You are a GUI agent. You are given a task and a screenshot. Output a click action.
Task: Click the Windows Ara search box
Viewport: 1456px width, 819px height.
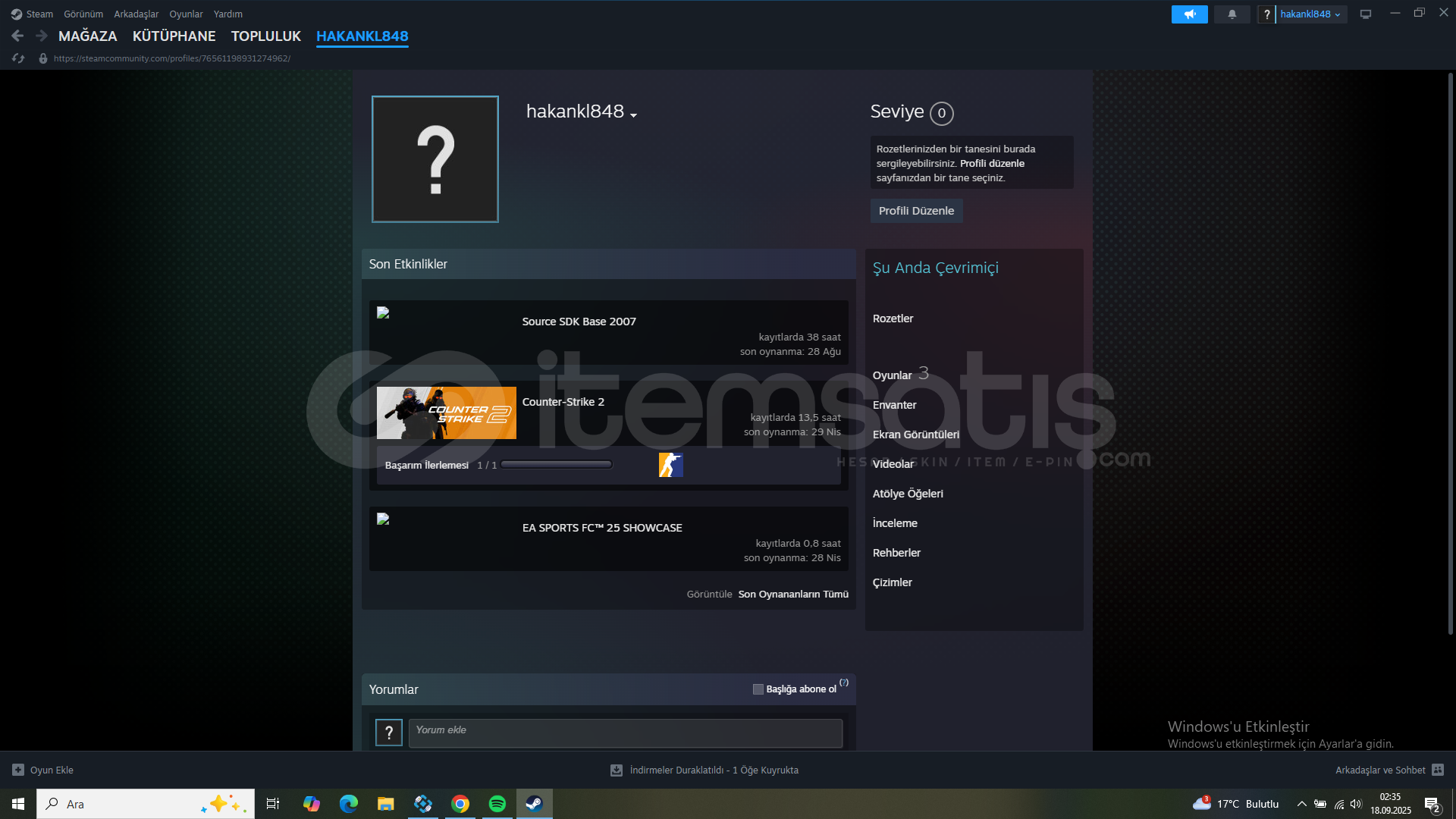pyautogui.click(x=146, y=804)
